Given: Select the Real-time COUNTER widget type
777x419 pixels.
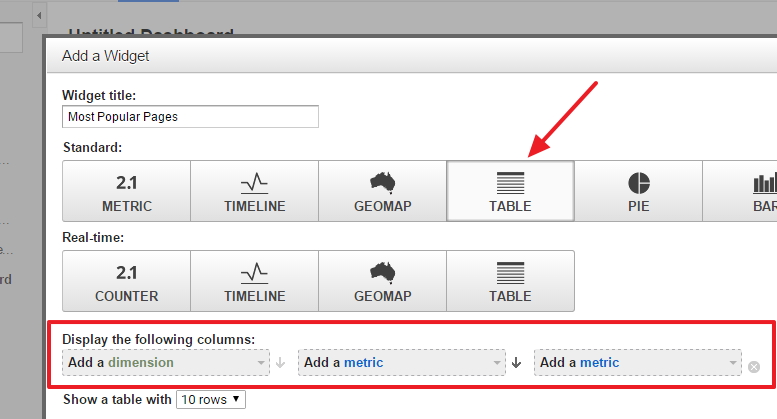Looking at the screenshot, I should [x=126, y=281].
